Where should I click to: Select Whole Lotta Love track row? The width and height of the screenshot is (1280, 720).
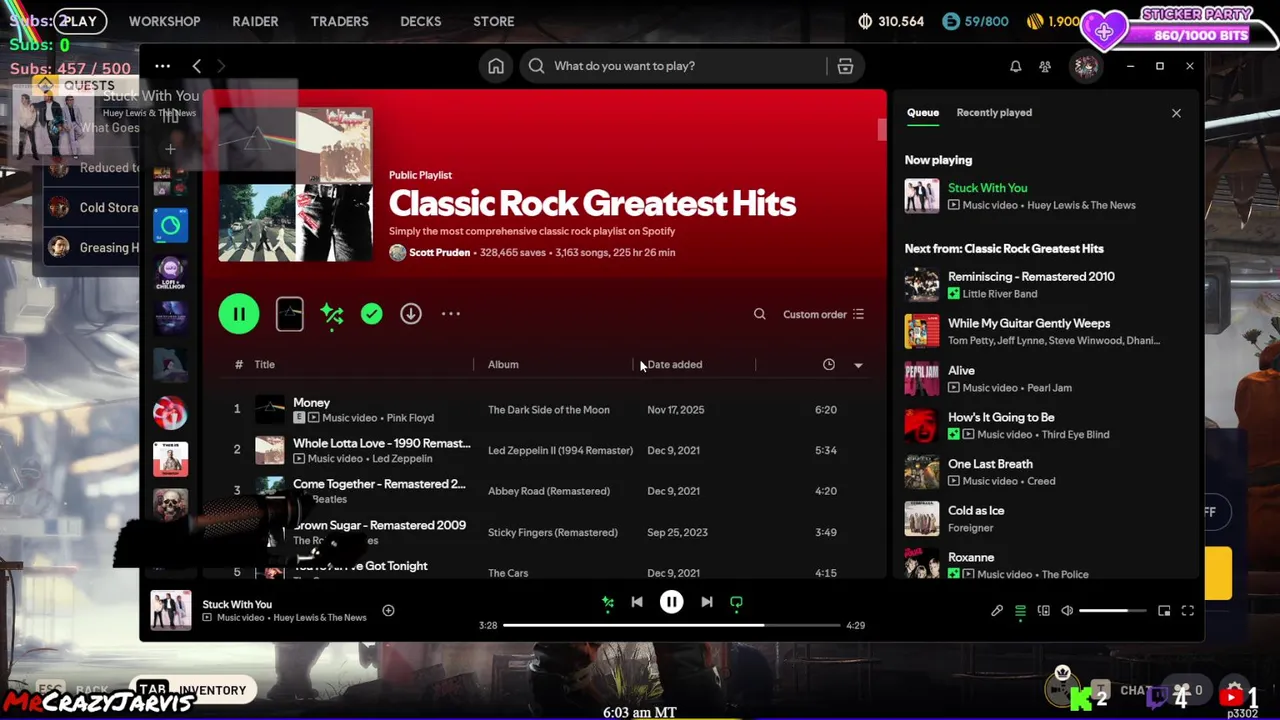pyautogui.click(x=545, y=450)
